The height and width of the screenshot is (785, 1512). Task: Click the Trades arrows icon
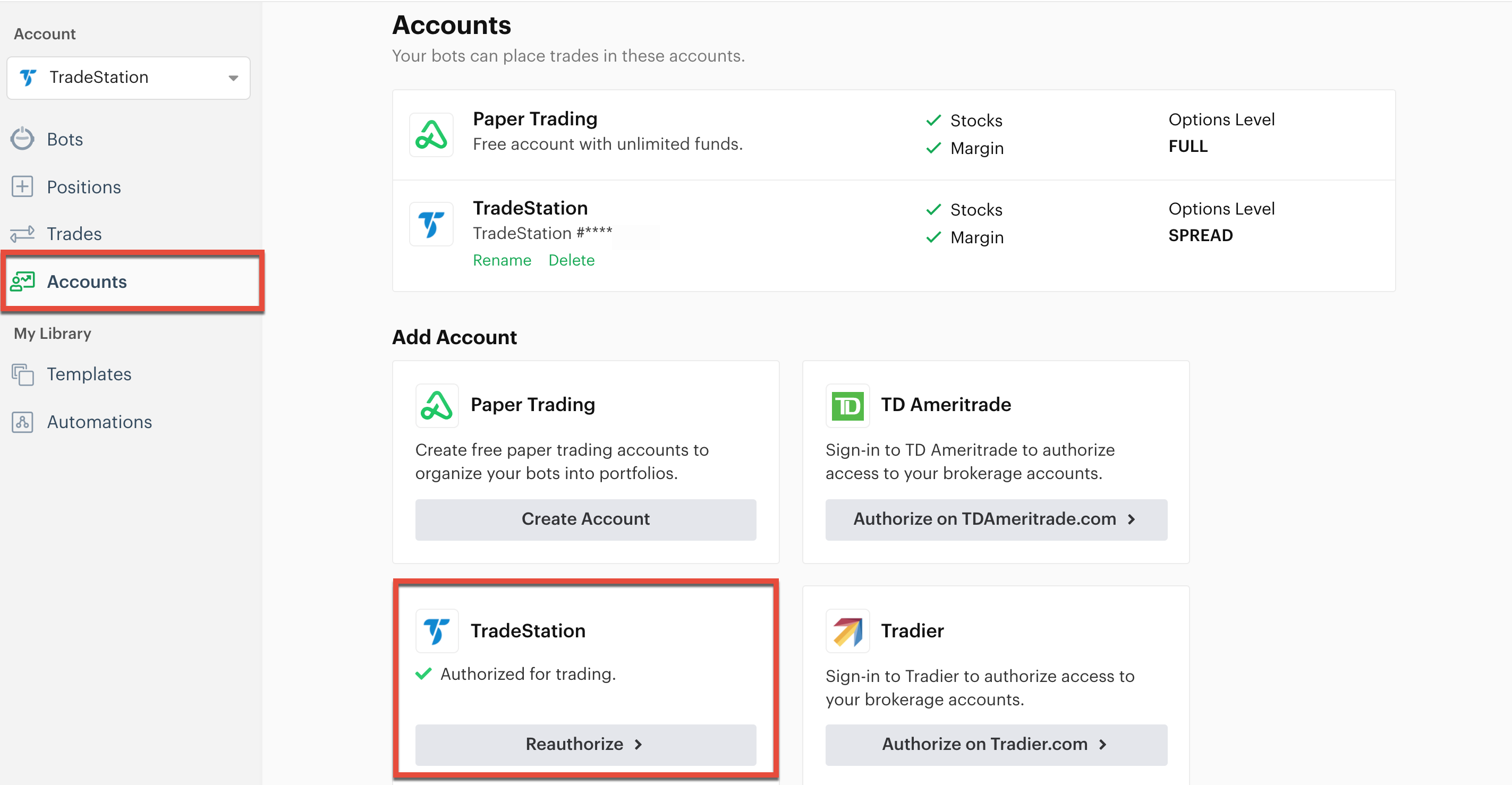(x=22, y=234)
